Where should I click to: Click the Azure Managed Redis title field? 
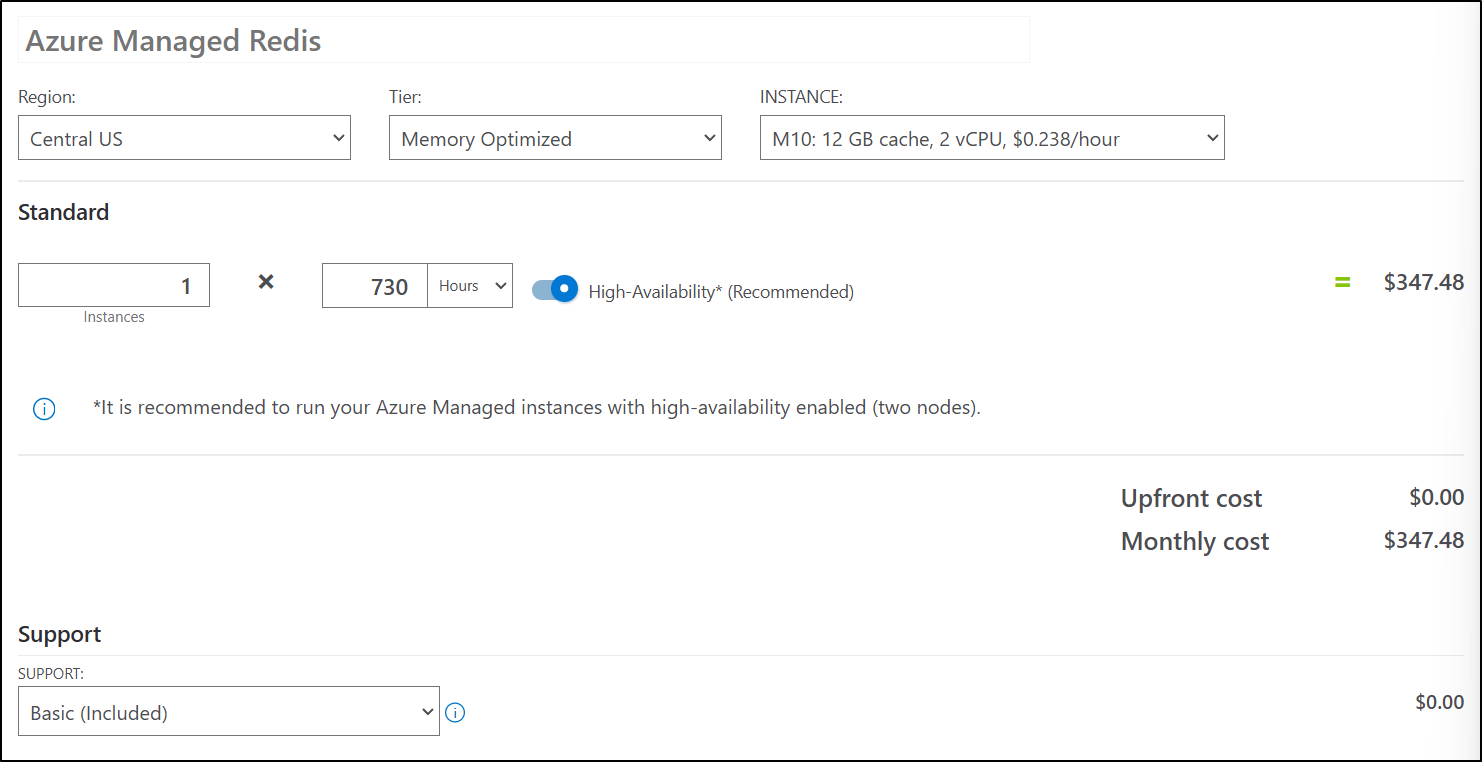pyautogui.click(x=524, y=40)
